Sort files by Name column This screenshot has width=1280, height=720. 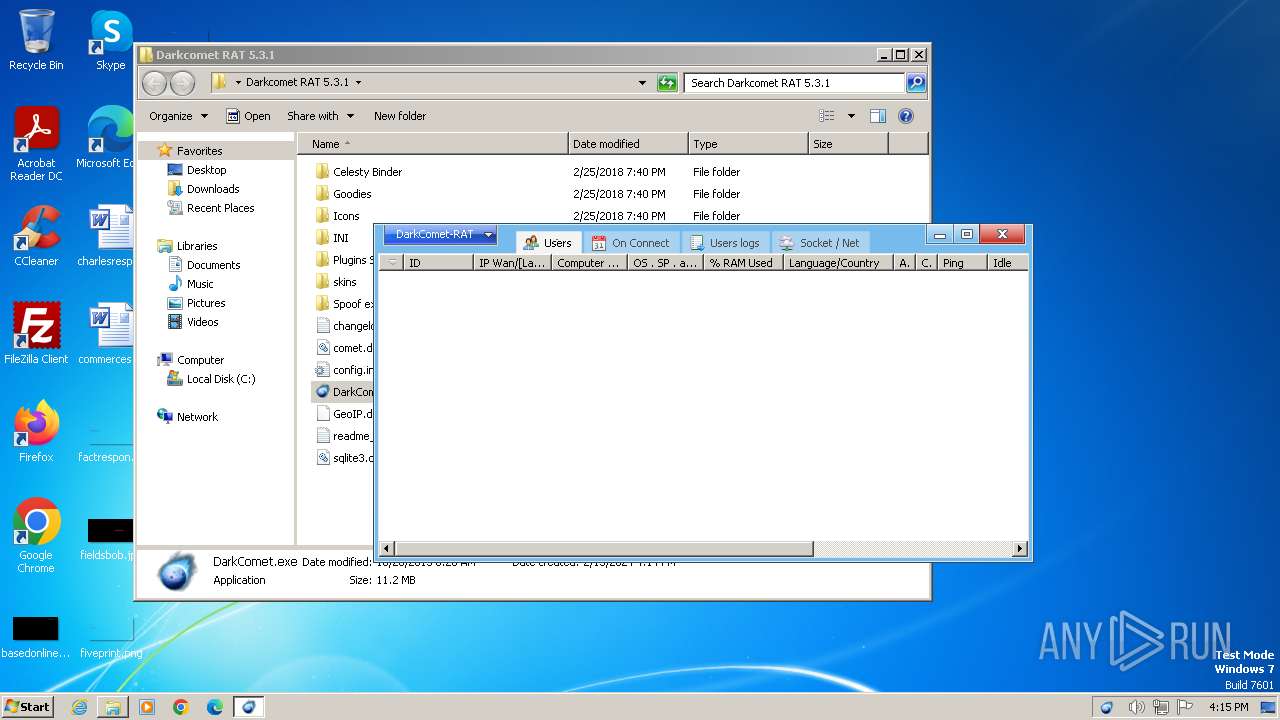pos(433,144)
